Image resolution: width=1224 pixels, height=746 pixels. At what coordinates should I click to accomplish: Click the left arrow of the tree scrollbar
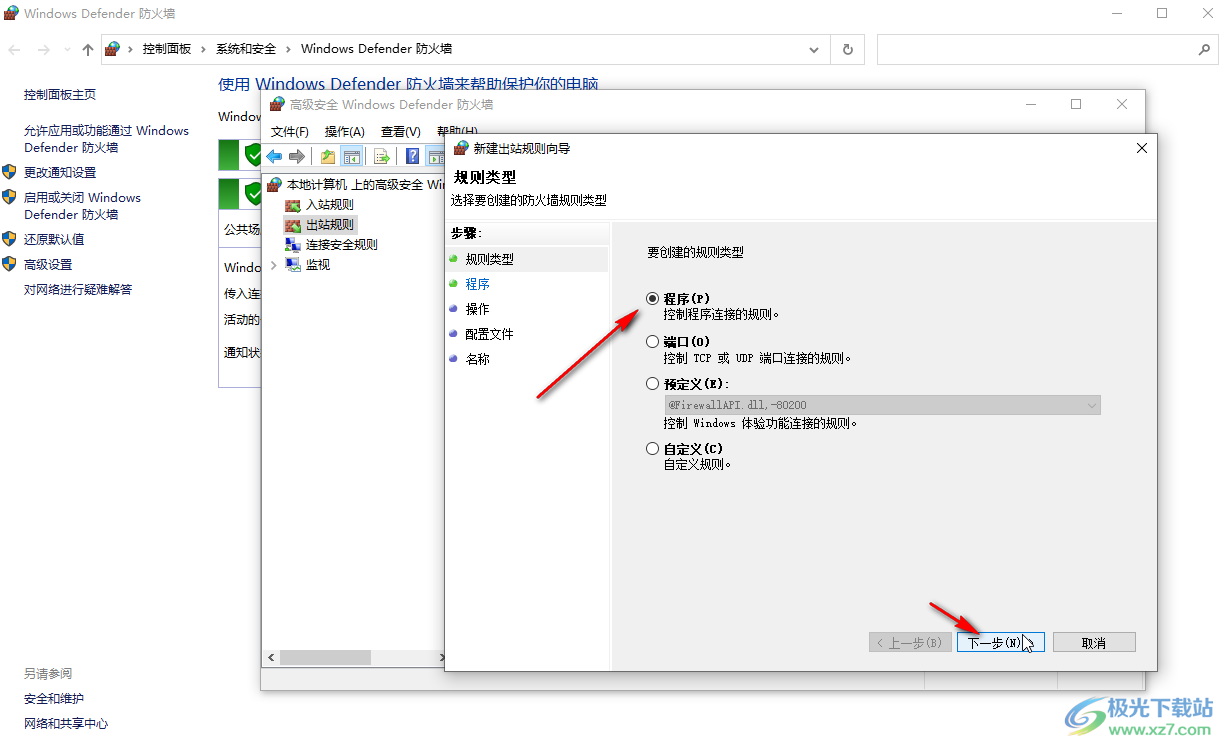(x=270, y=658)
